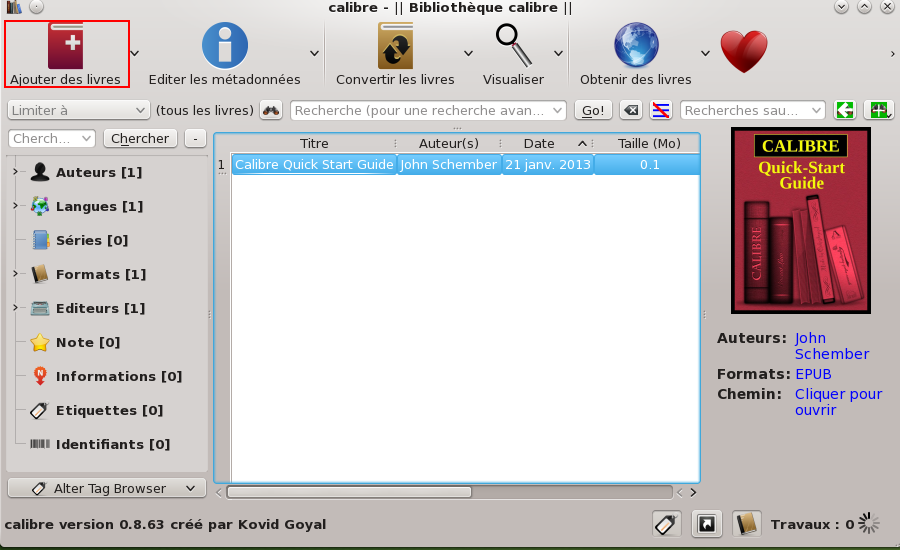Click the green arrow copy-search icon
Viewport: 900px width, 550px height.
coord(845,110)
